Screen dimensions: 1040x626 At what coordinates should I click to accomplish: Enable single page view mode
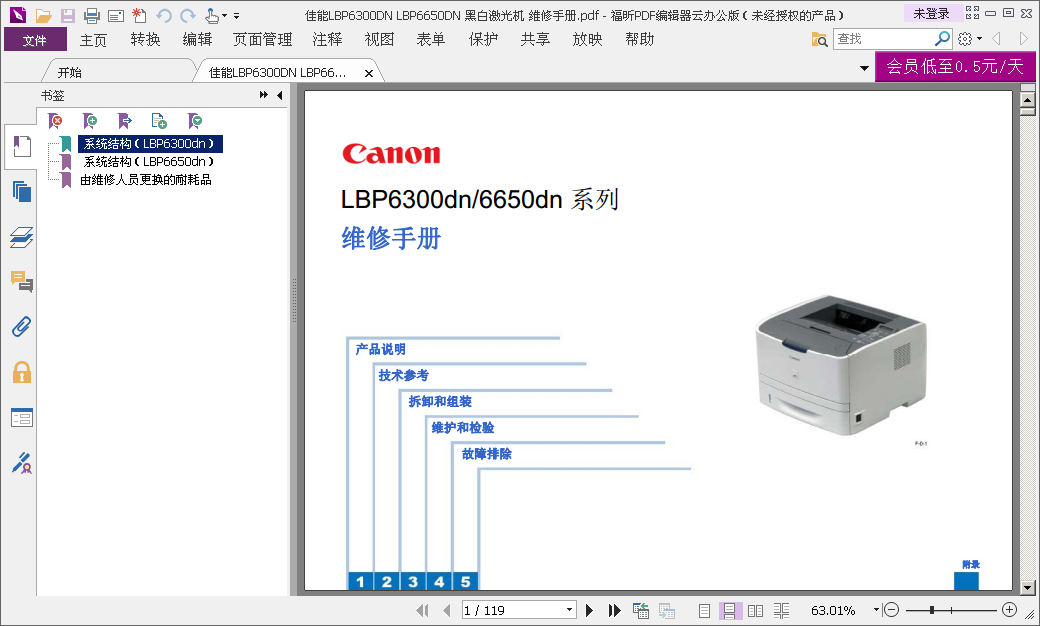[704, 611]
